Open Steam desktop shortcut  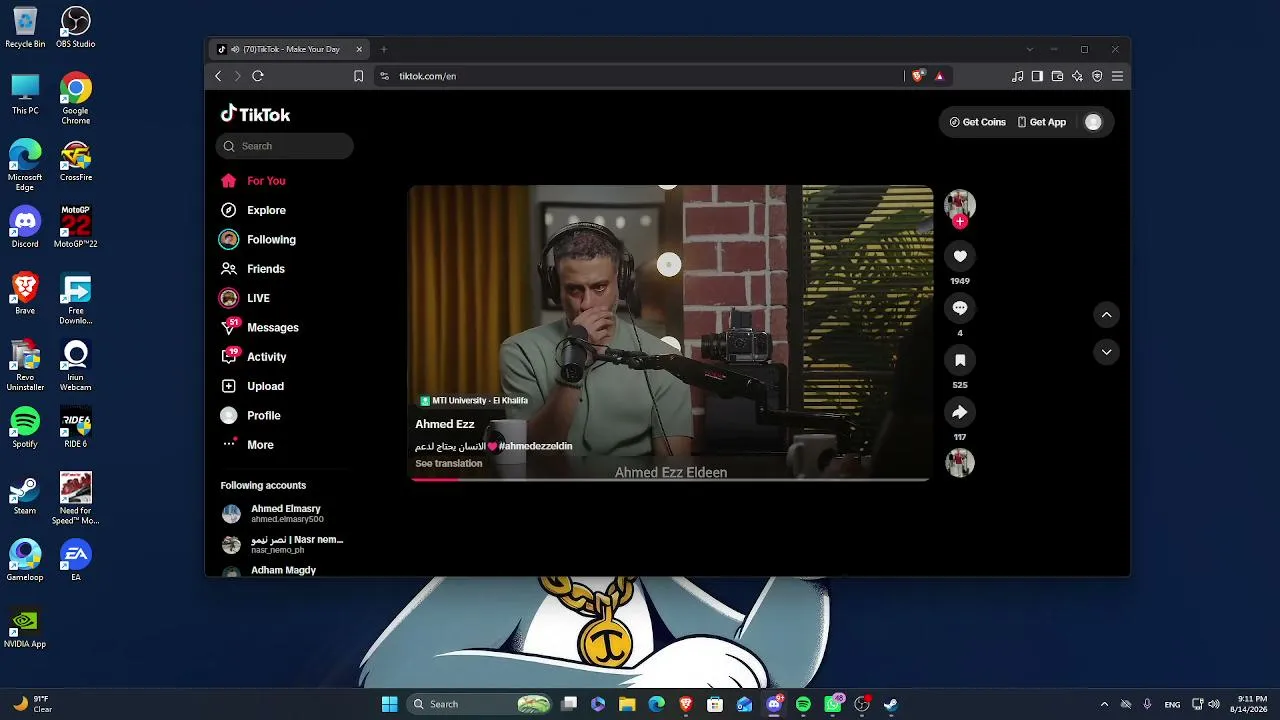(x=25, y=494)
